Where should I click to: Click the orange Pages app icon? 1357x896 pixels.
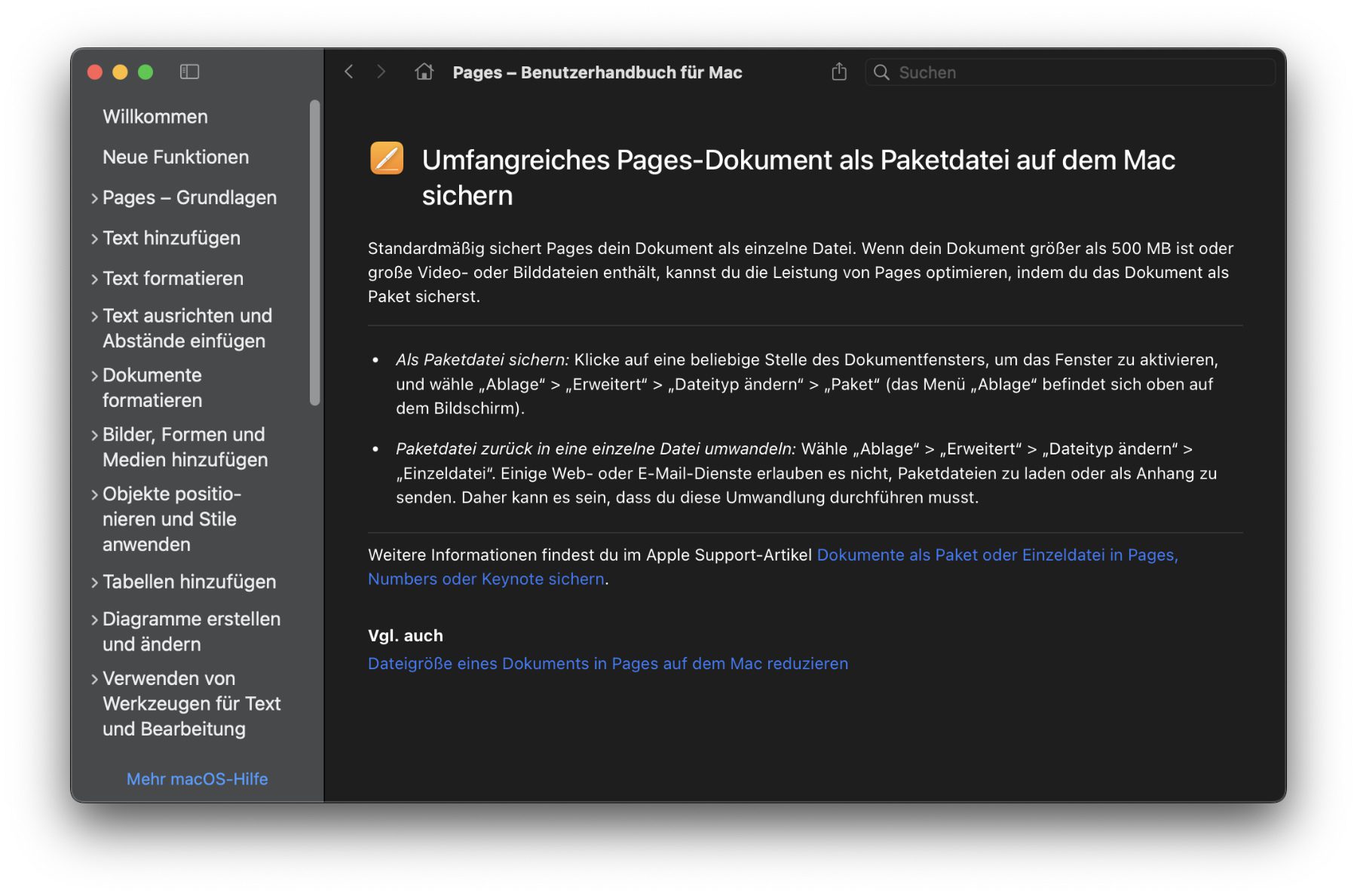(387, 158)
